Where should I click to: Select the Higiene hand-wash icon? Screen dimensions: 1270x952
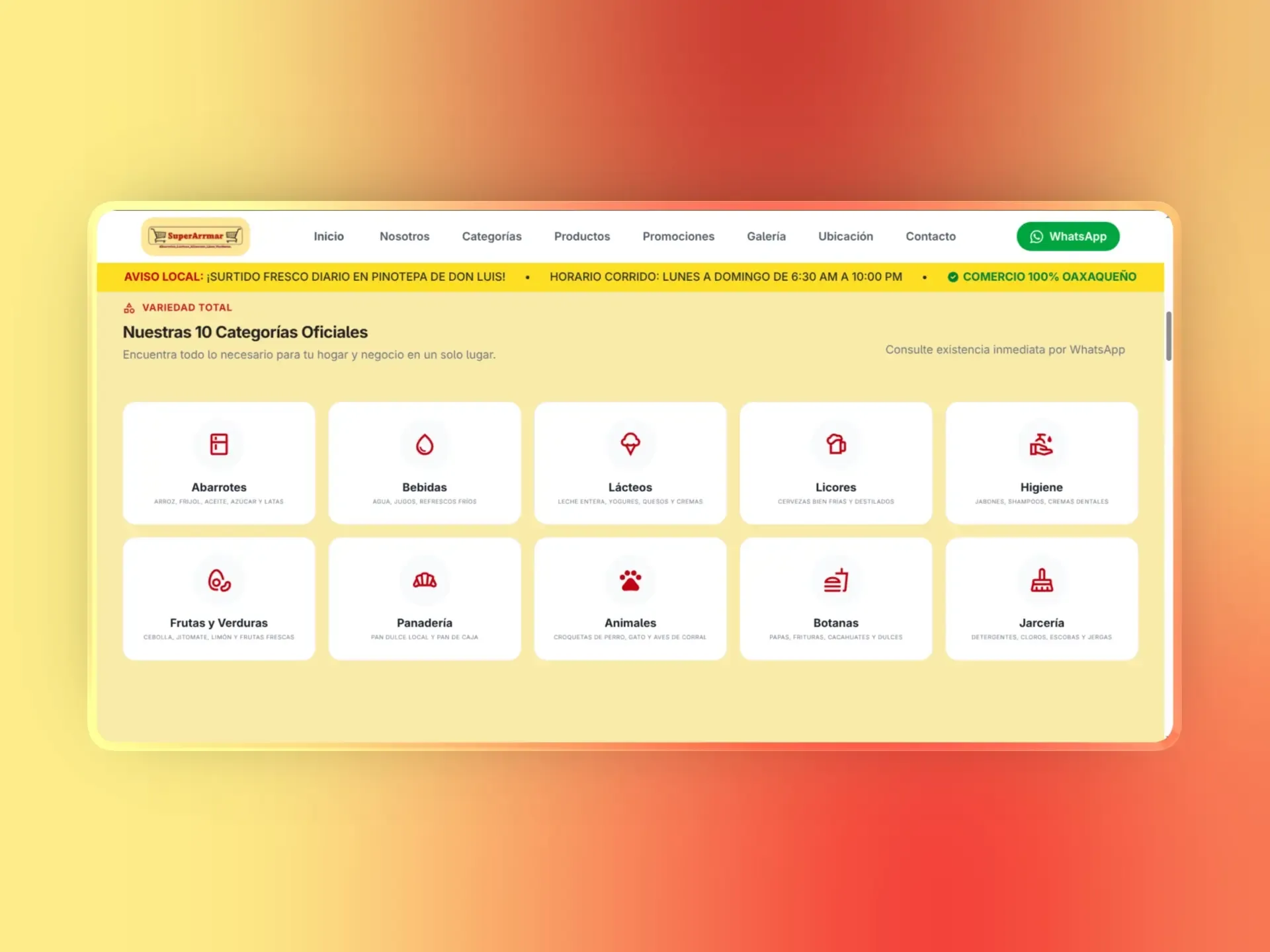point(1041,444)
